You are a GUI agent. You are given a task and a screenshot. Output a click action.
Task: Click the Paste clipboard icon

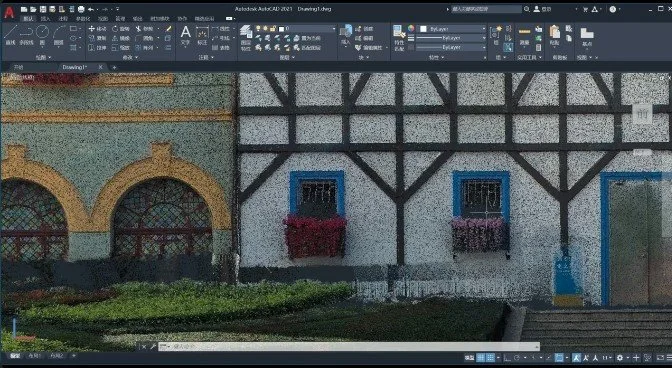click(555, 35)
